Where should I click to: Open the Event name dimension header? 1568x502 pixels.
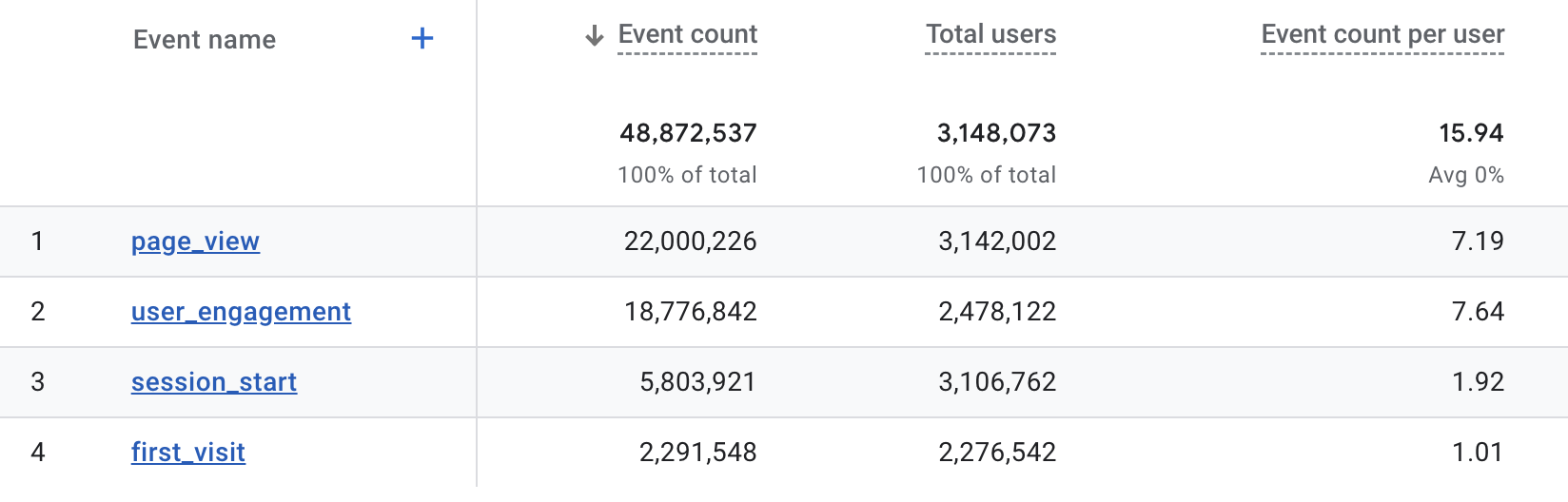point(205,40)
